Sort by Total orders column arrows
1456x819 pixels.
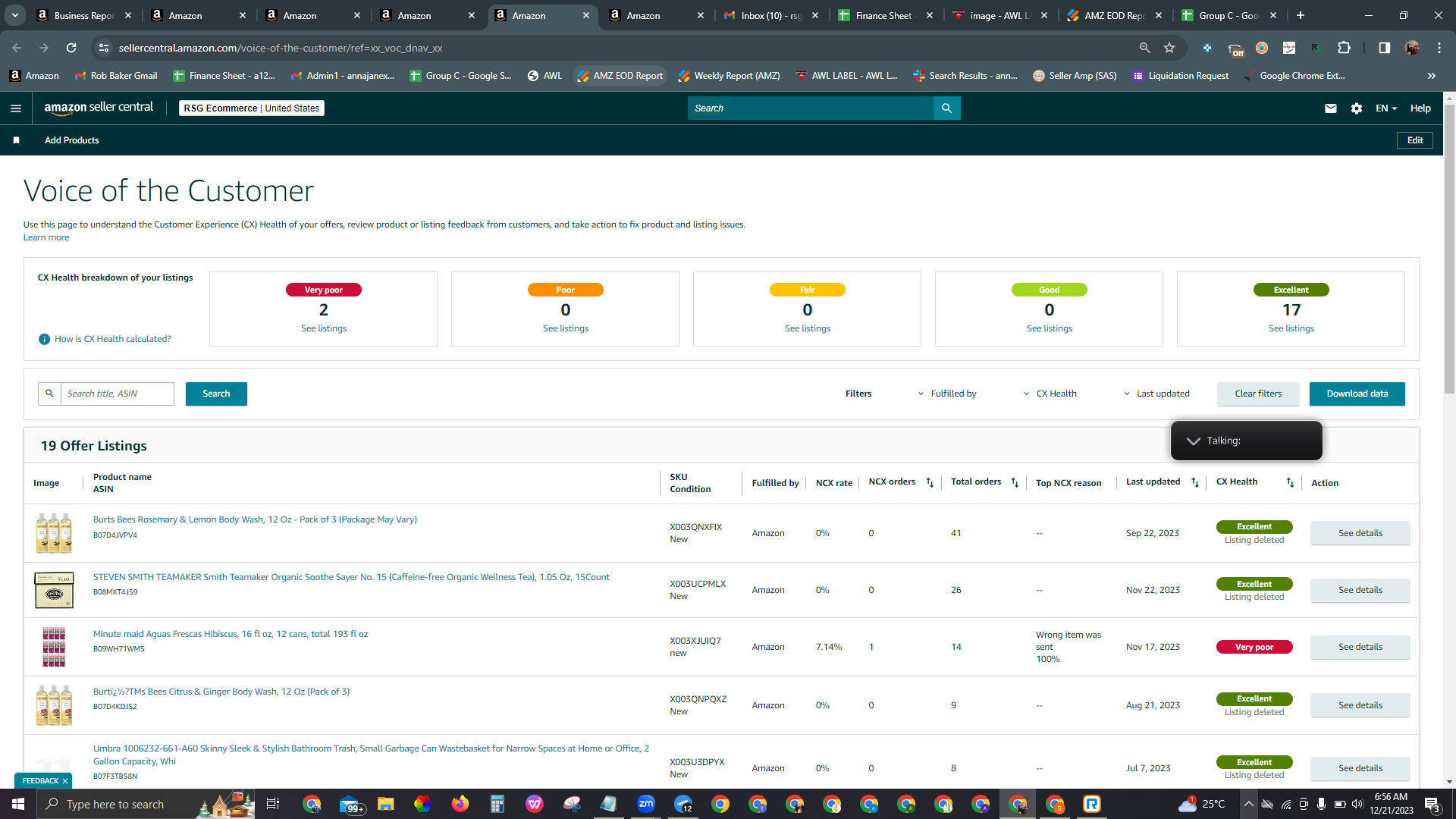point(1015,483)
